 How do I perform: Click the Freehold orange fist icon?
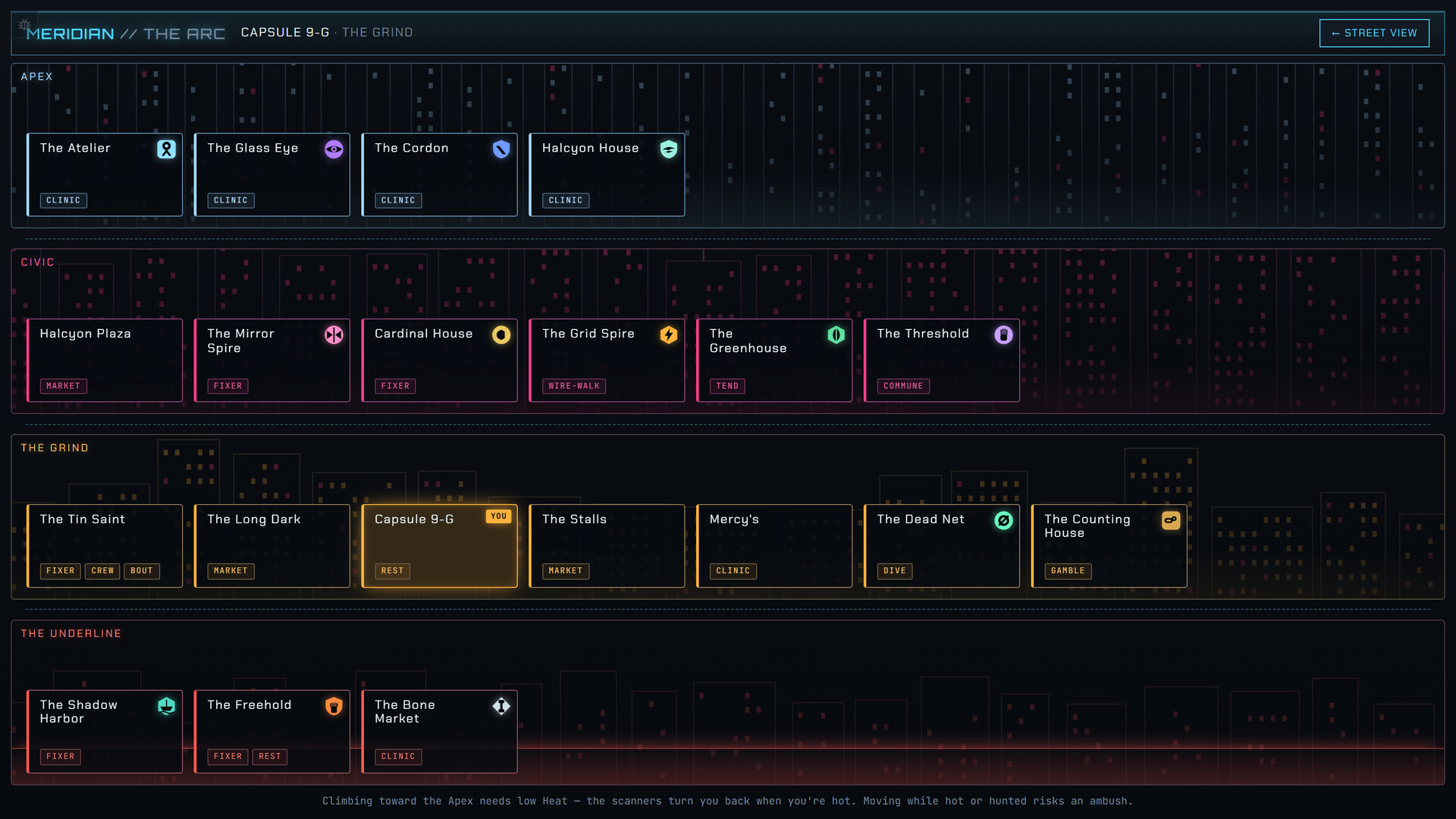coord(334,707)
